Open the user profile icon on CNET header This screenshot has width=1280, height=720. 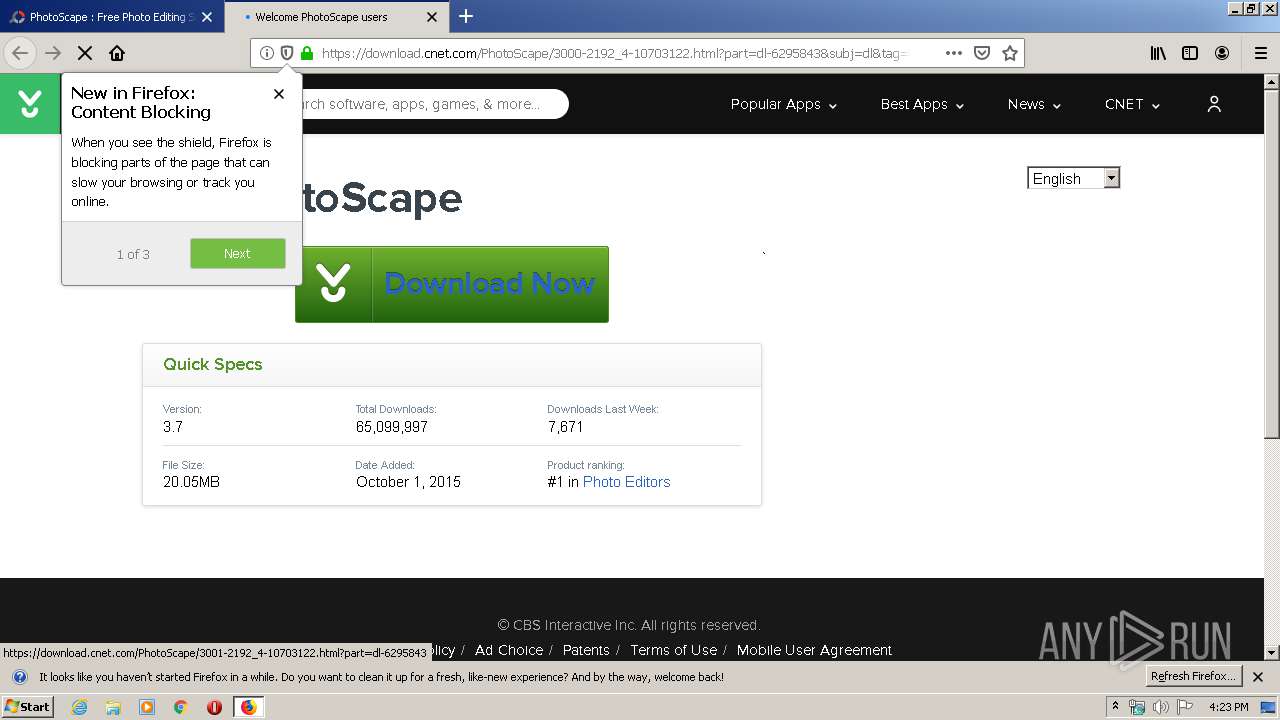point(1214,104)
